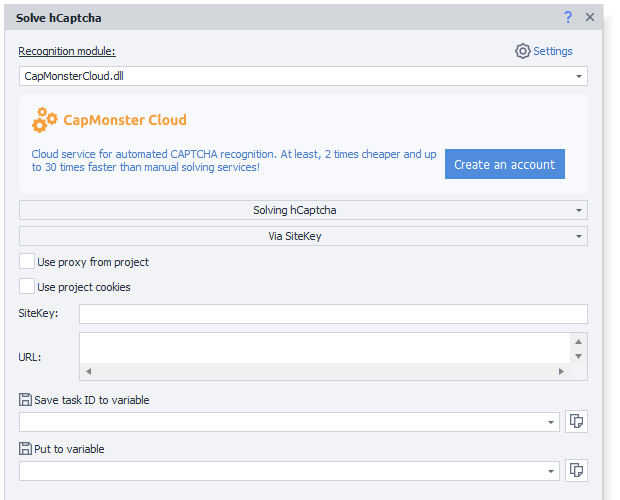
Task: Expand the Save task ID variable dropdown
Action: 551,422
